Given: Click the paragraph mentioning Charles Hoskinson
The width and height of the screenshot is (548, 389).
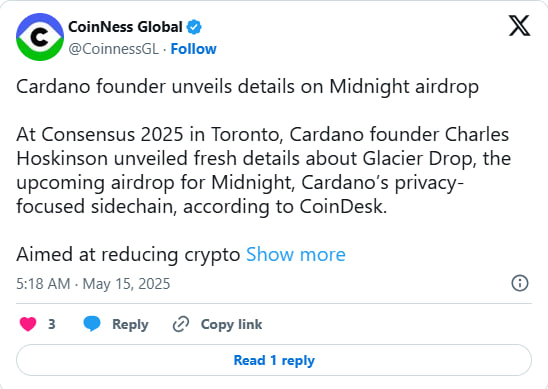Looking at the screenshot, I should 264,170.
